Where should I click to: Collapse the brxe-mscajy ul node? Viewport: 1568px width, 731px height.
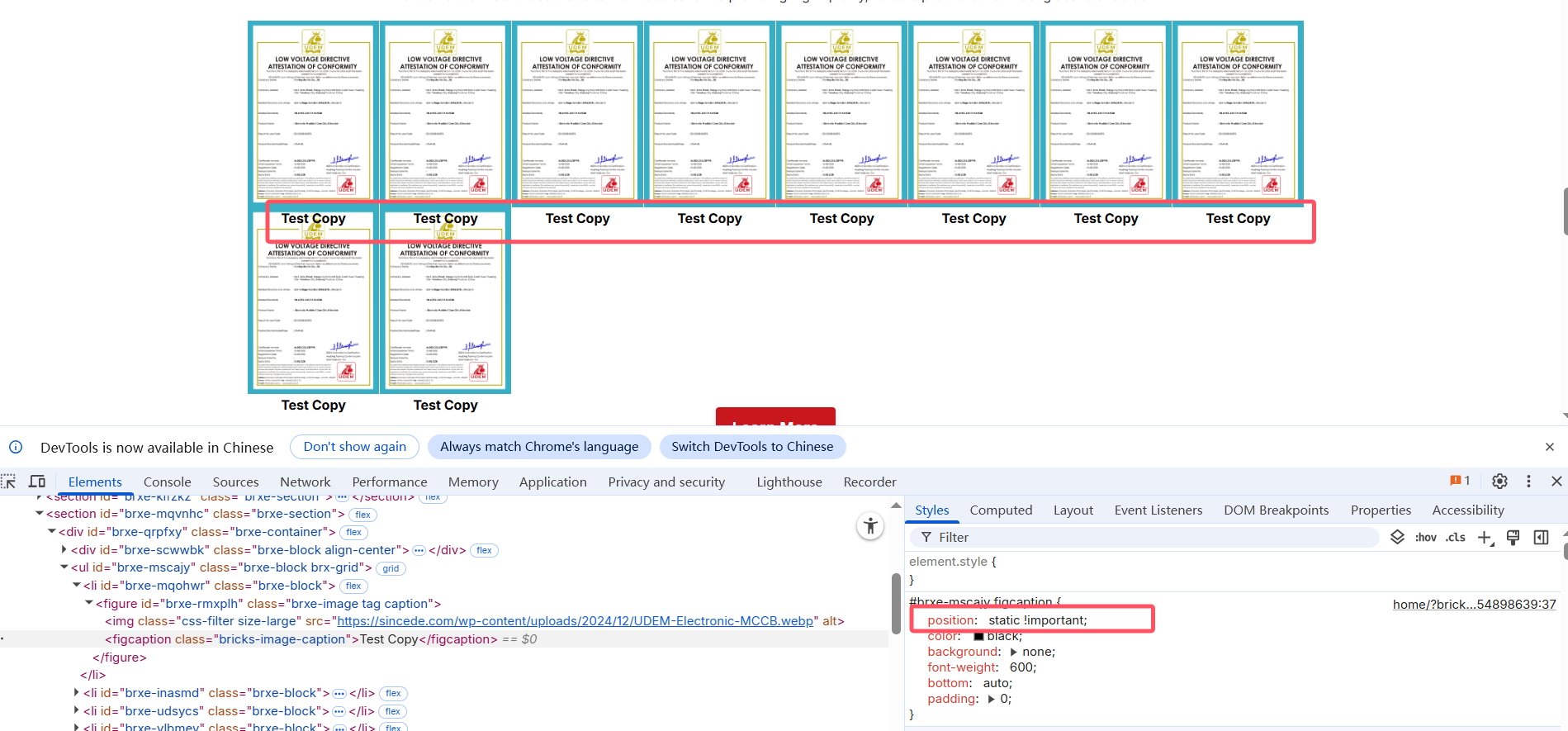tap(64, 567)
